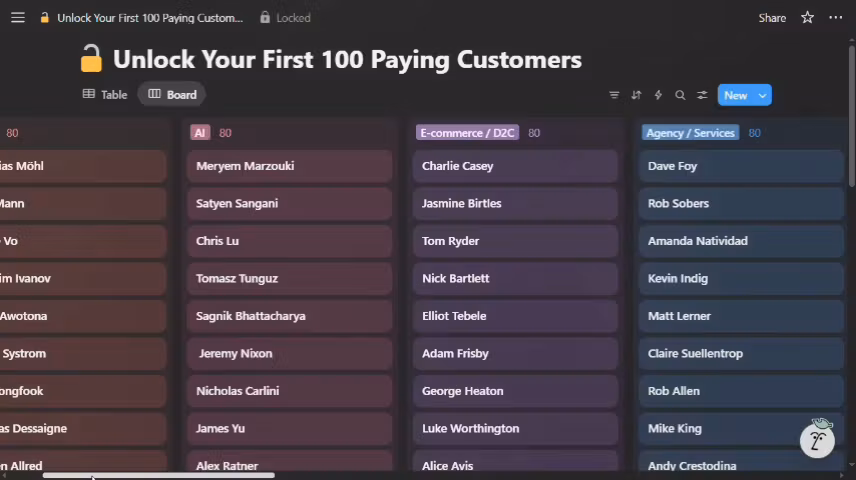This screenshot has height=480, width=856.
Task: Open the sidebar hamburger menu
Action: coord(18,18)
